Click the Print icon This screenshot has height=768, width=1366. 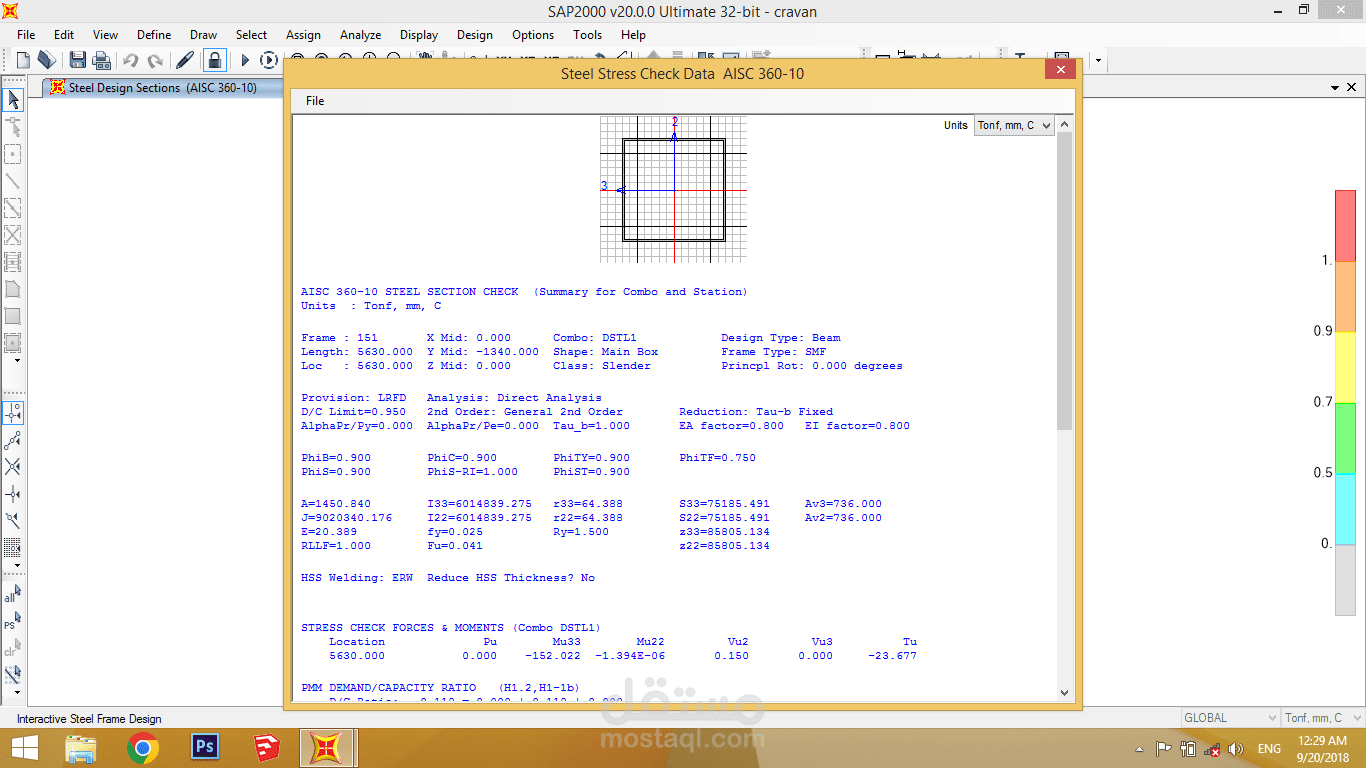[101, 60]
